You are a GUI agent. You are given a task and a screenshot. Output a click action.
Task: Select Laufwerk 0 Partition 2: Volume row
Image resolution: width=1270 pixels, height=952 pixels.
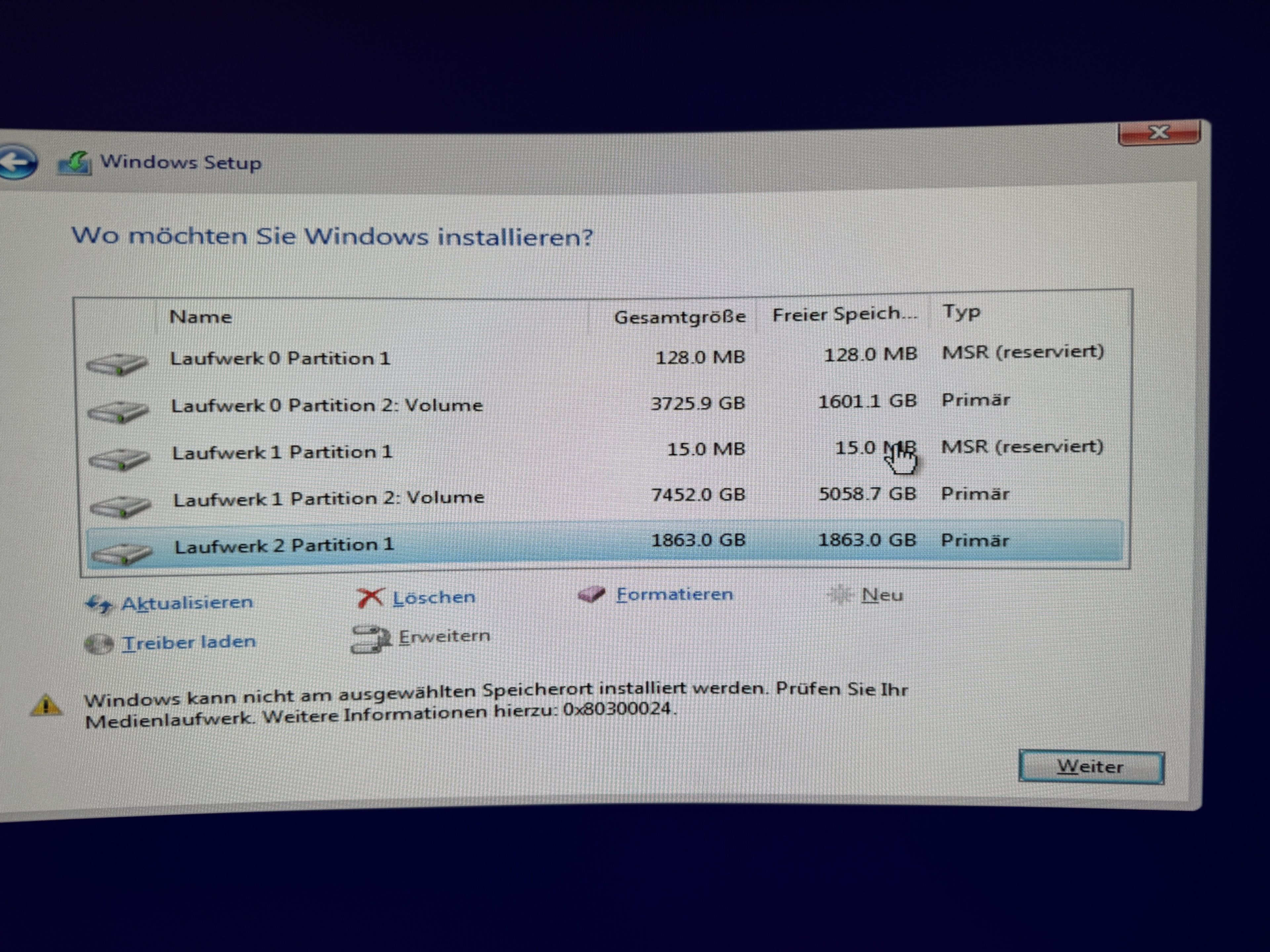pos(327,406)
